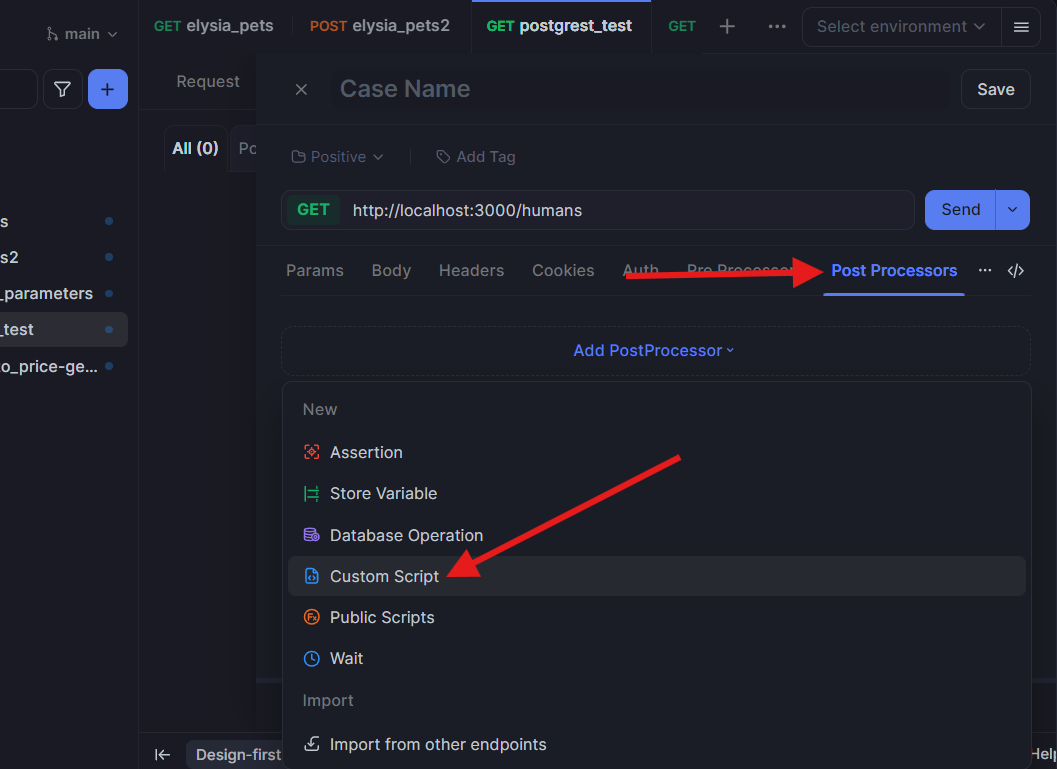Screen dimensions: 1057x769
Task: Switch to the Headers tab
Action: coord(471,270)
